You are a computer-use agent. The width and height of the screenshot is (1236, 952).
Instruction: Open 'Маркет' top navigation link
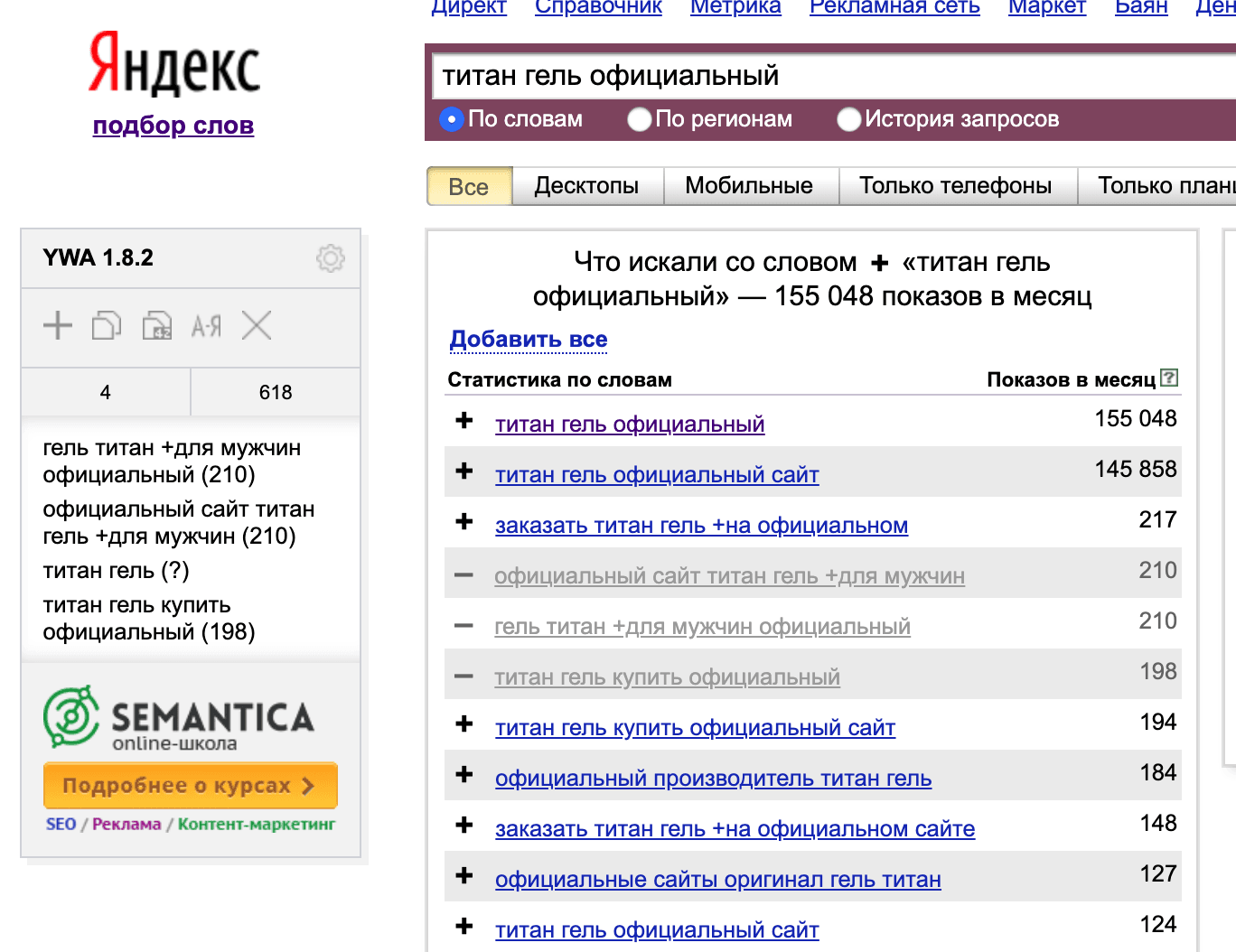pos(1047,7)
